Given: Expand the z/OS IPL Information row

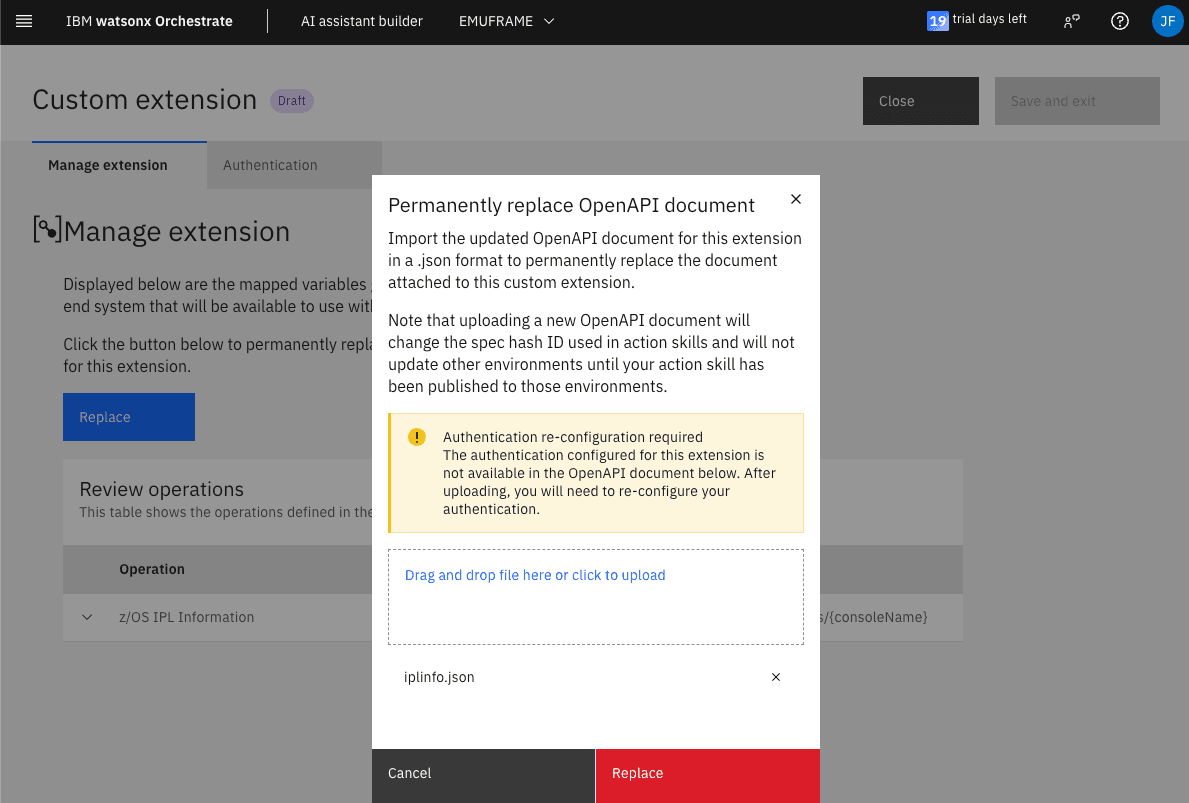Looking at the screenshot, I should 87,617.
